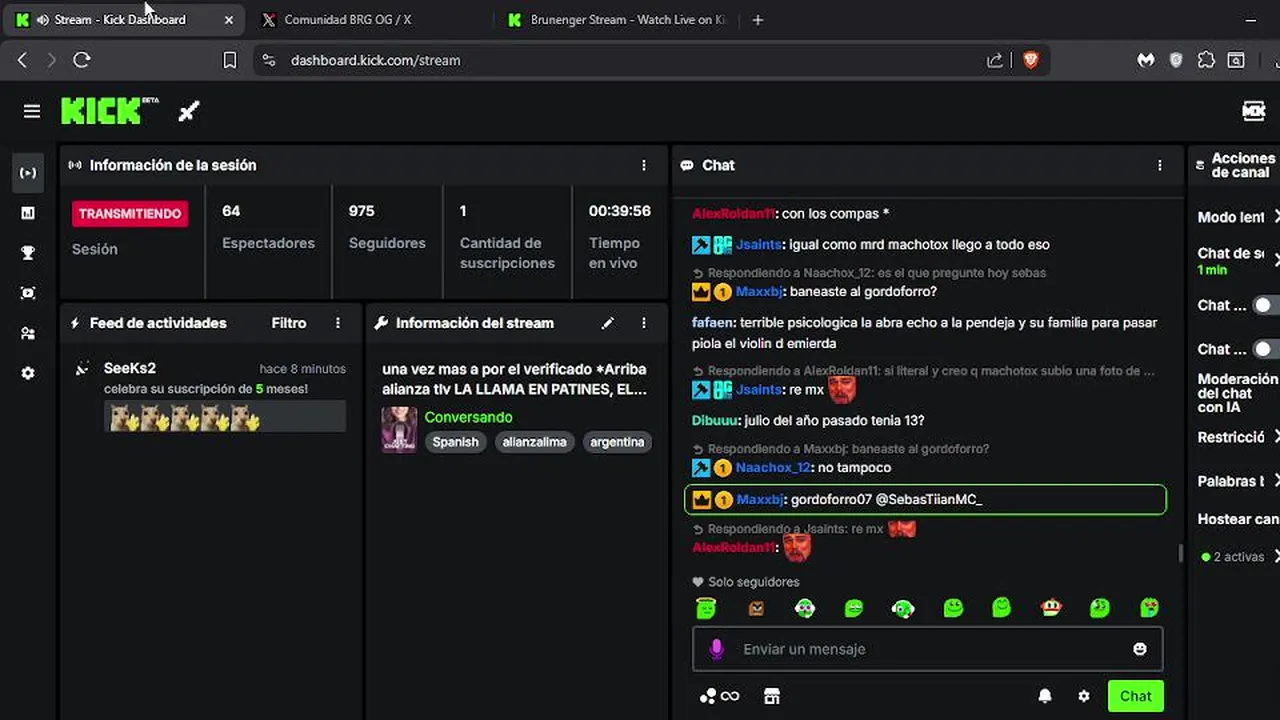
Task: Click the purple microphone icon in the message box
Action: click(716, 649)
